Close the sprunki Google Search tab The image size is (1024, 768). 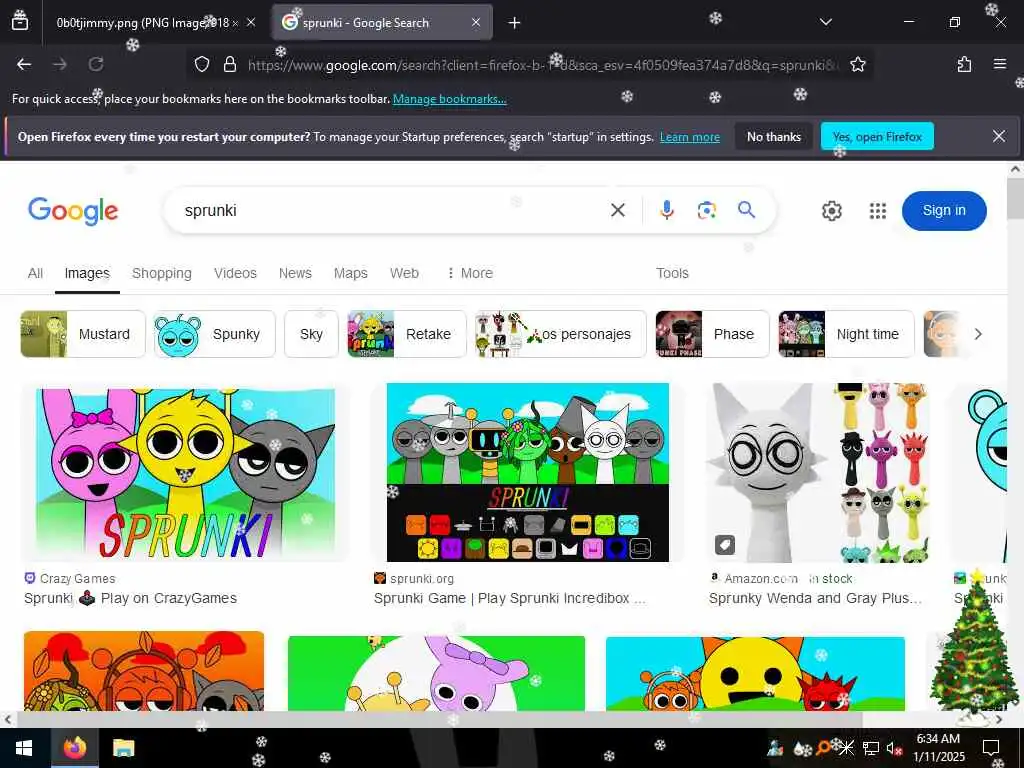(x=476, y=22)
